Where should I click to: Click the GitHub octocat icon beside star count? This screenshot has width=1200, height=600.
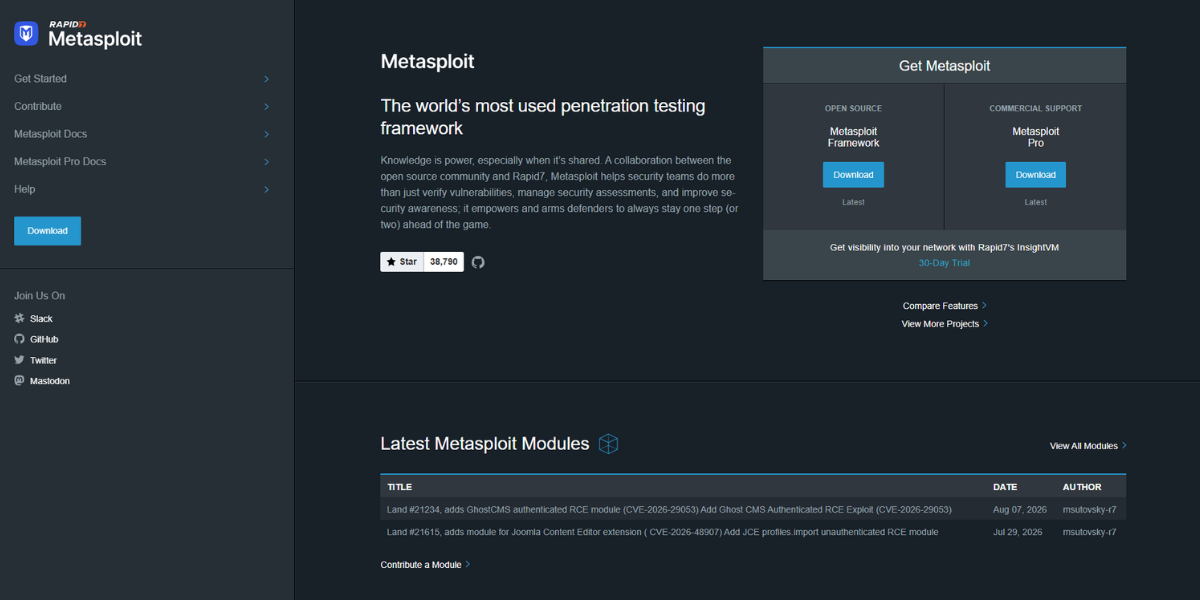(478, 262)
